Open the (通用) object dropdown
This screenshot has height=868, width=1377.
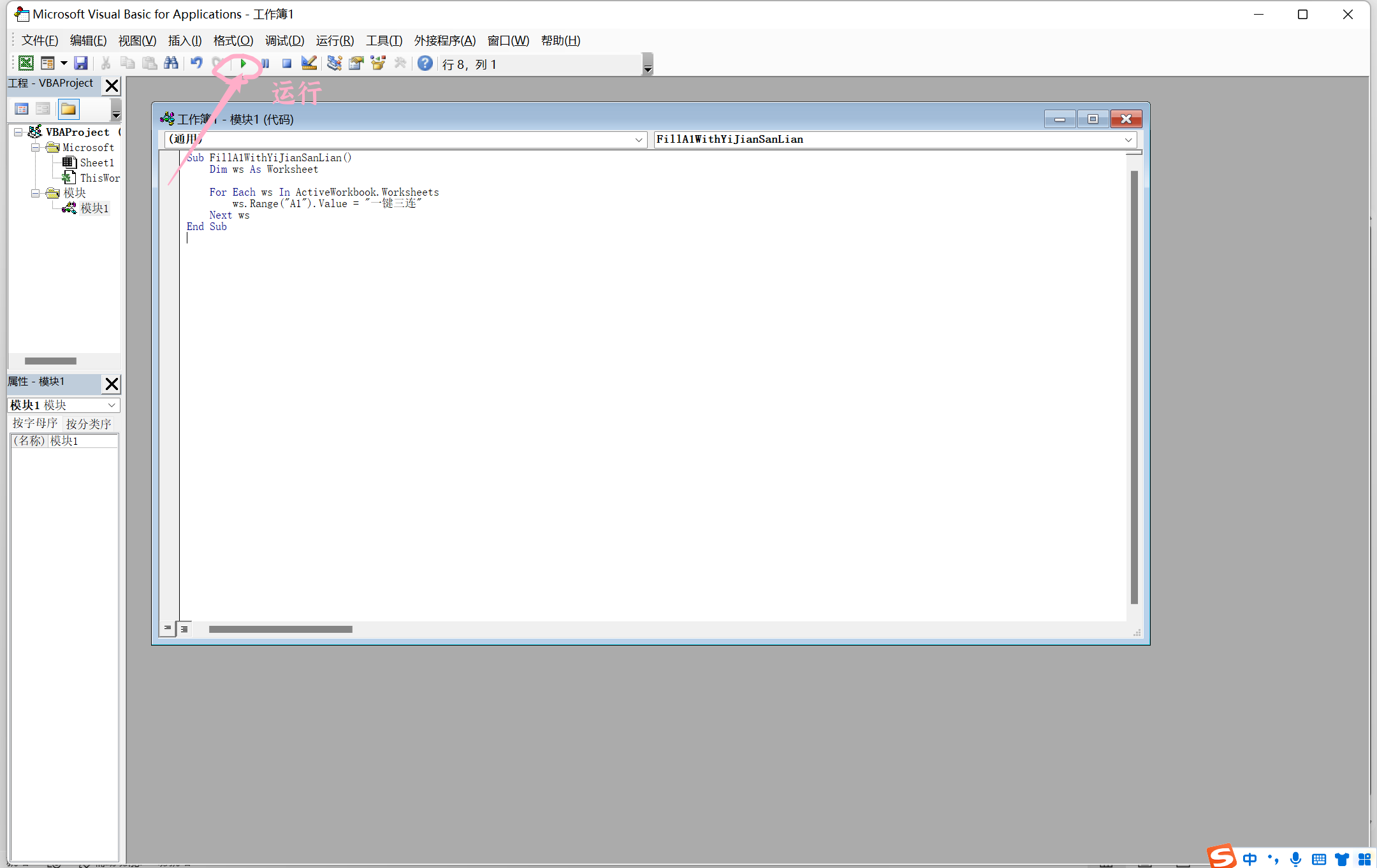(638, 140)
